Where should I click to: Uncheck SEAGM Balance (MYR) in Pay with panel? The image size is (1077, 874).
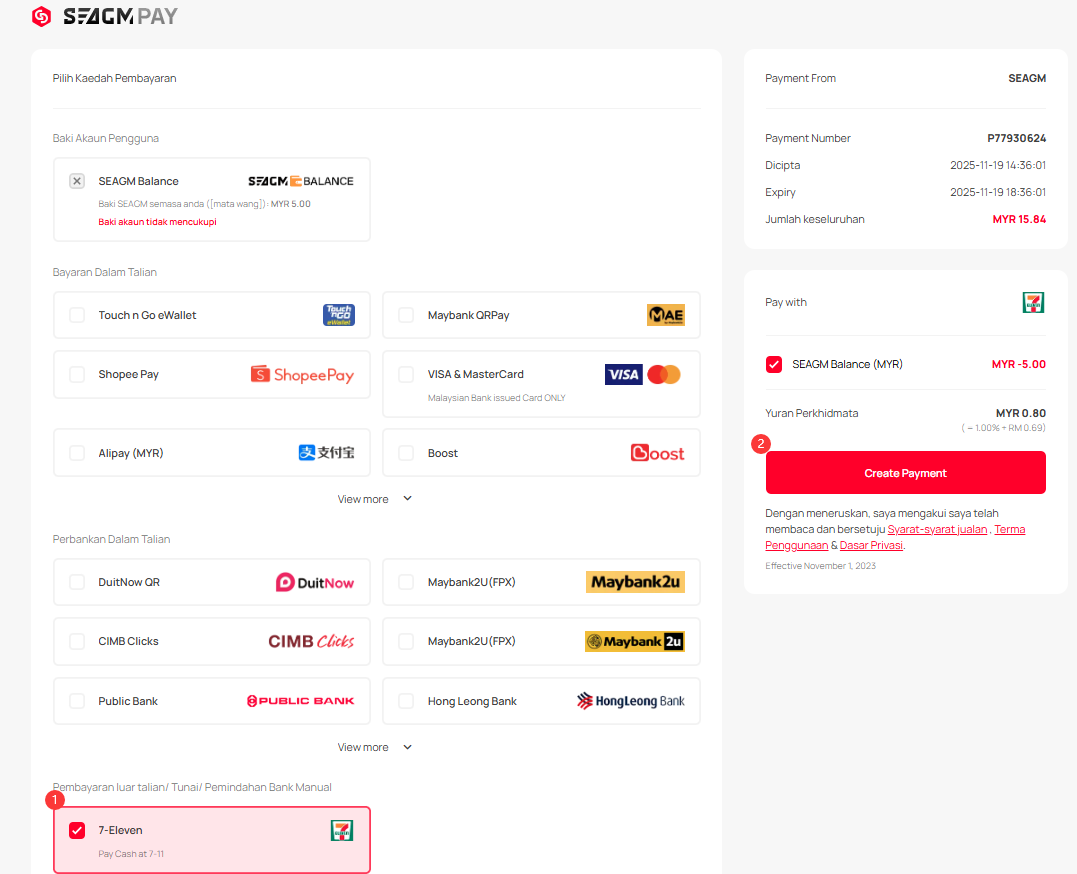click(x=774, y=364)
